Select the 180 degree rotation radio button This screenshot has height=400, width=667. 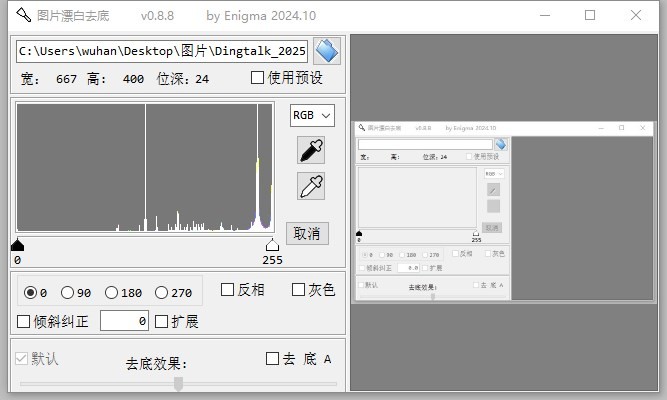point(111,293)
